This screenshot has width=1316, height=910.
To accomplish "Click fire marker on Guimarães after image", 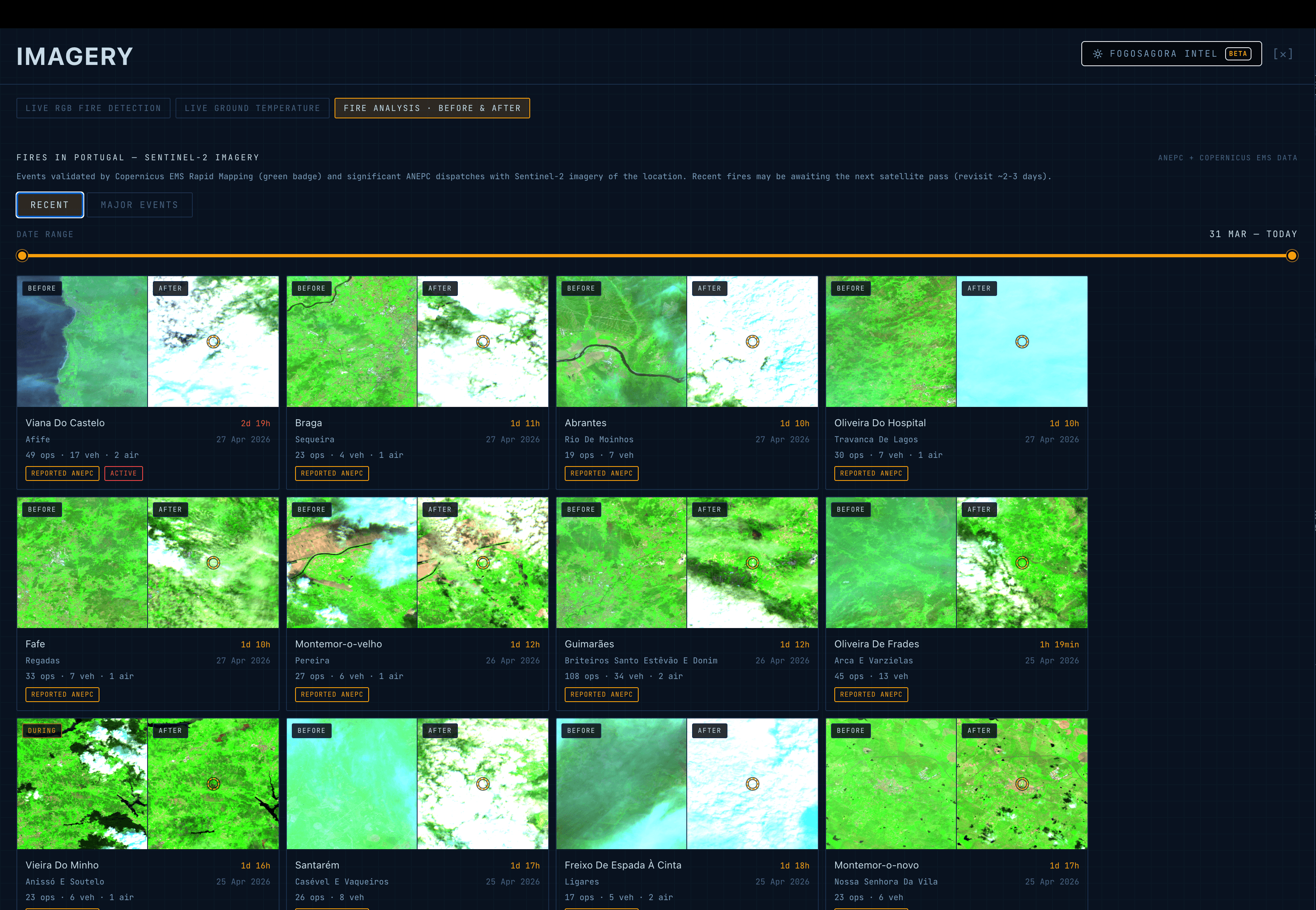I will click(x=753, y=563).
